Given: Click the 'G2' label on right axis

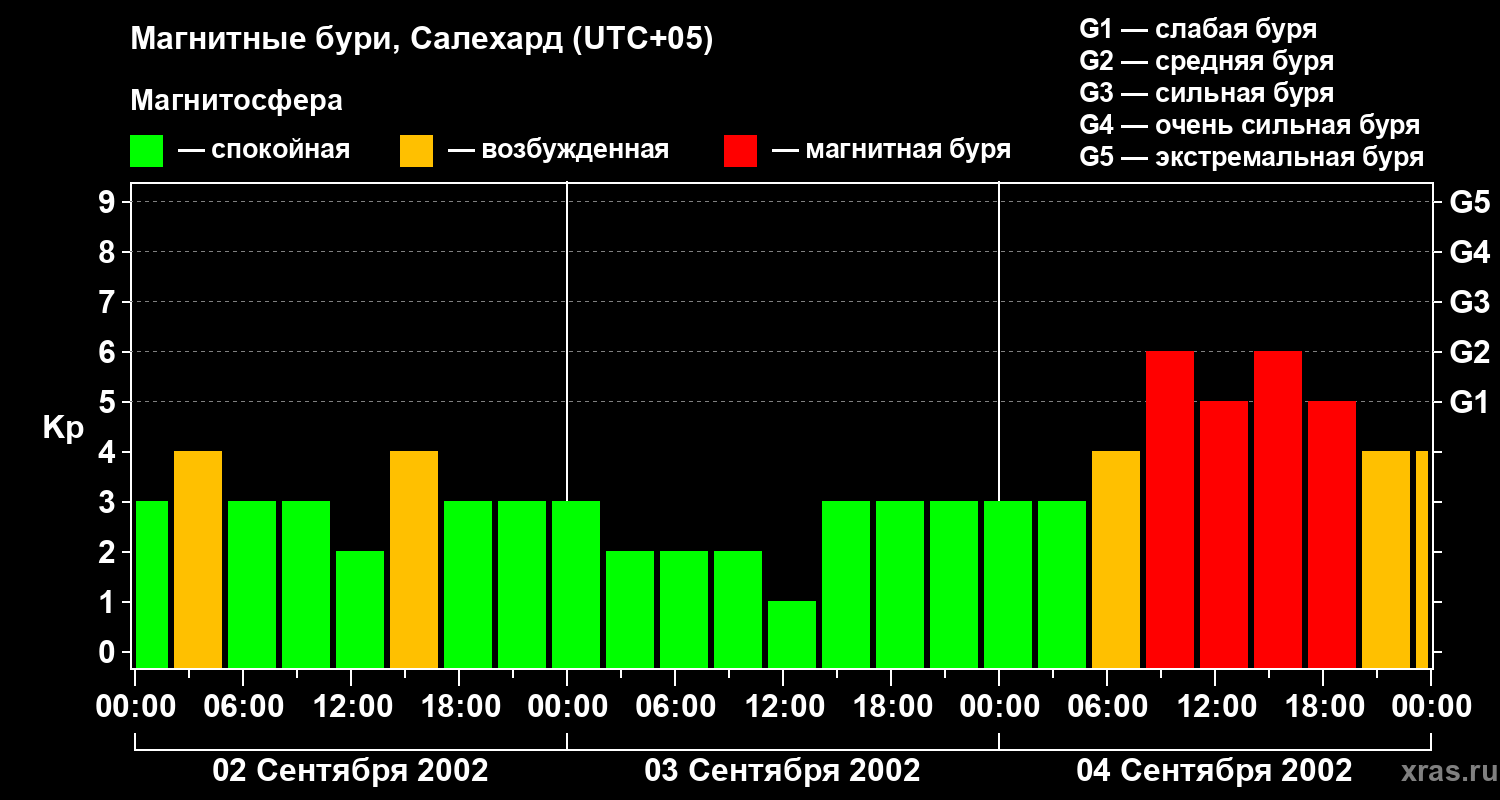Looking at the screenshot, I should (1470, 352).
